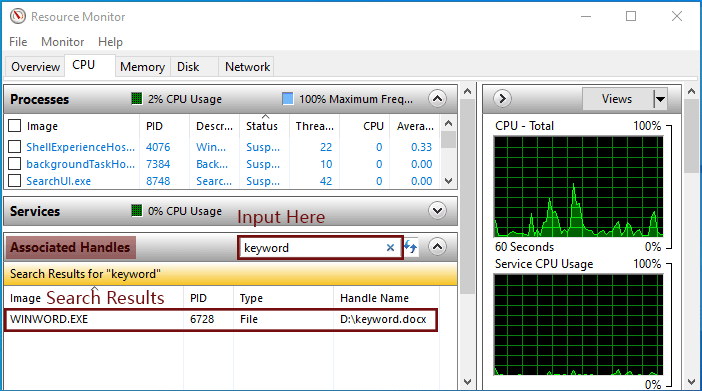Switch to the Overview tab
The width and height of the screenshot is (702, 391).
[x=35, y=67]
